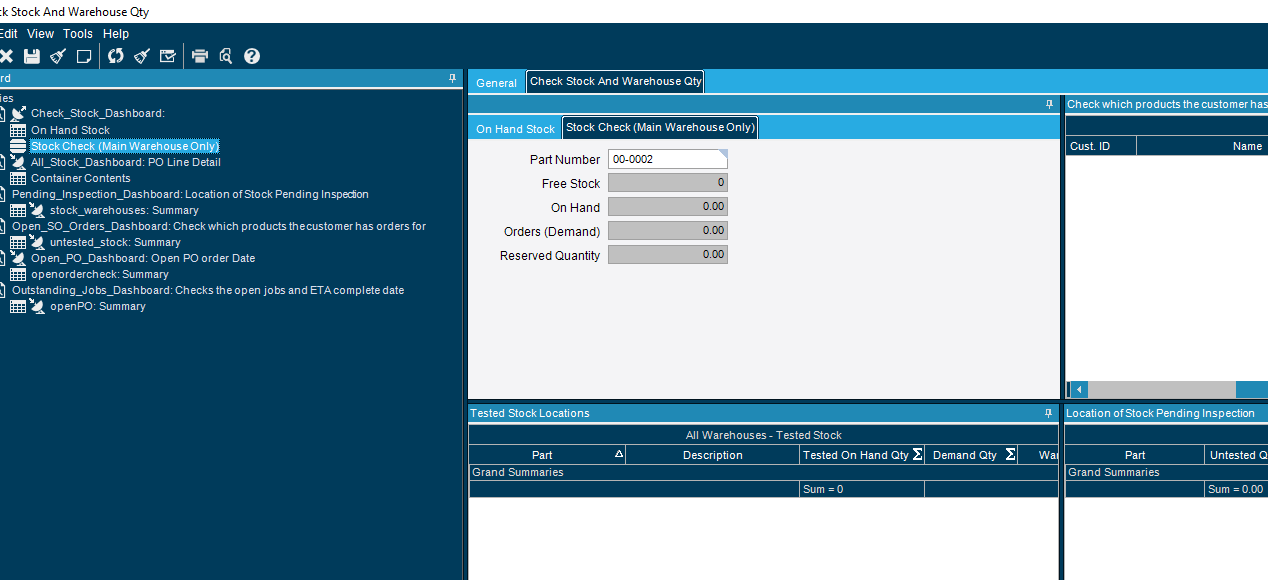
Task: Click the sigma icon on Tested On Hand Qty column
Action: (x=917, y=455)
